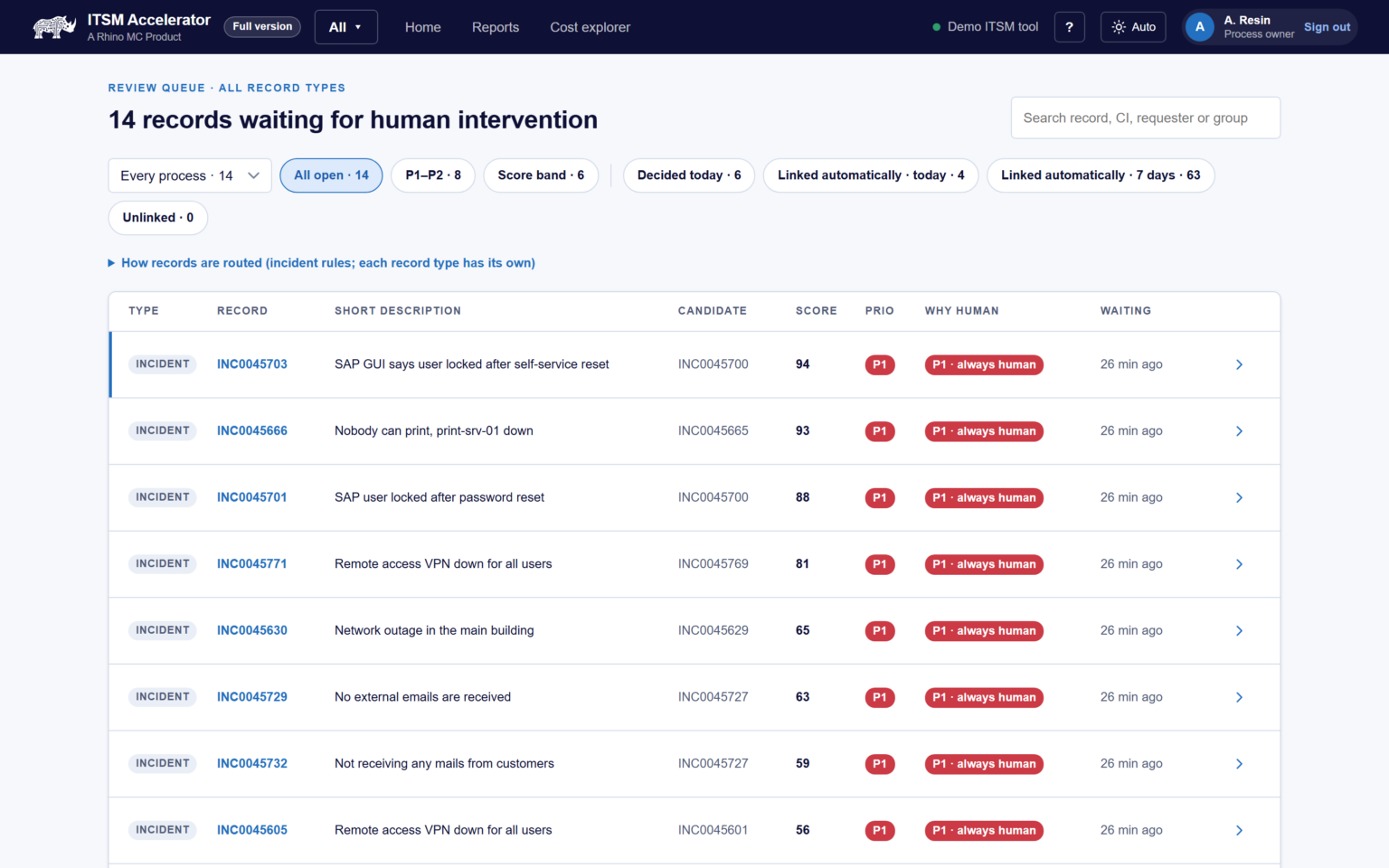The width and height of the screenshot is (1389, 868).
Task: Toggle the Auto theme button
Action: pos(1133,27)
